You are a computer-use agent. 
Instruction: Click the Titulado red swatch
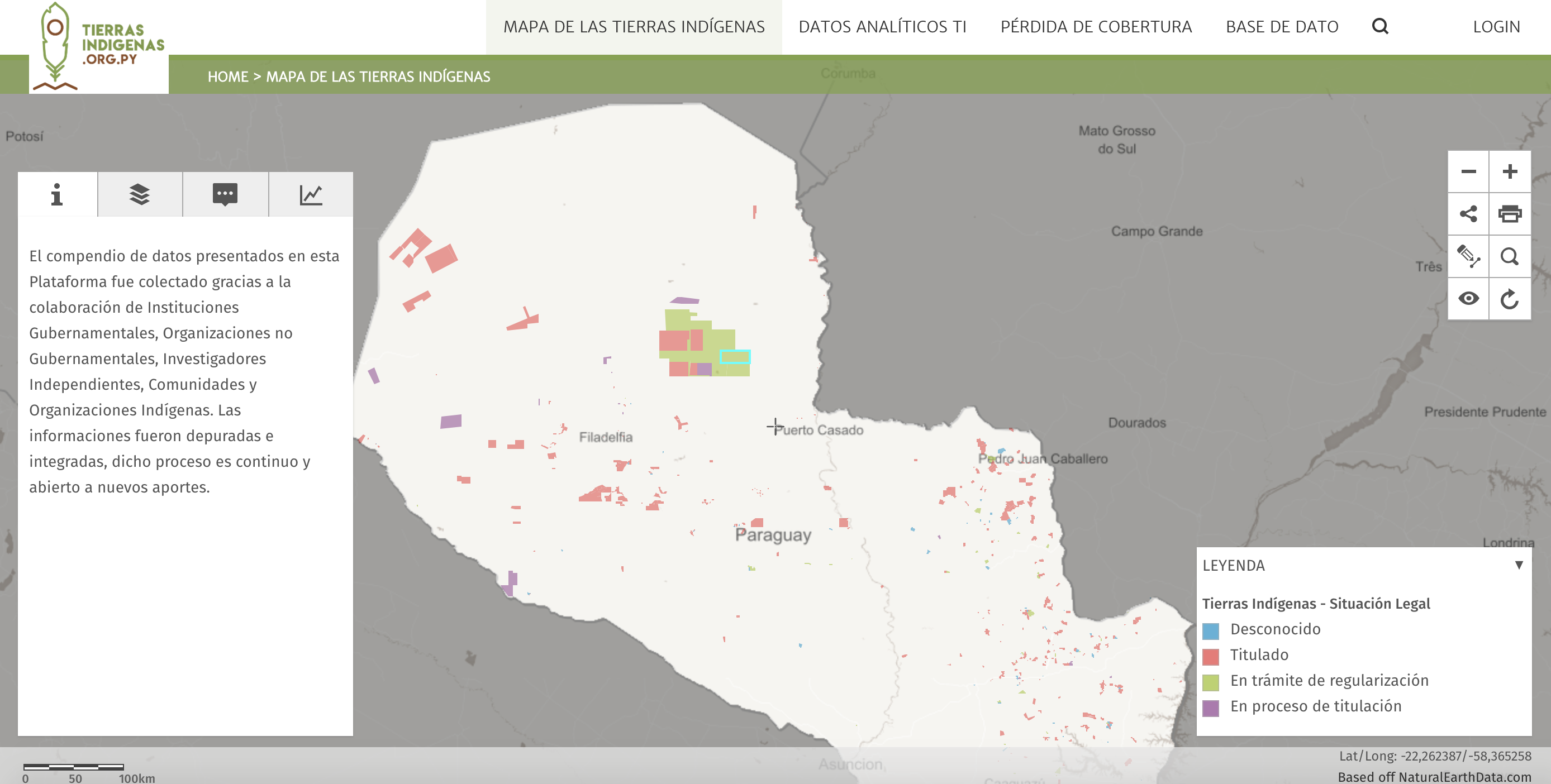point(1210,657)
